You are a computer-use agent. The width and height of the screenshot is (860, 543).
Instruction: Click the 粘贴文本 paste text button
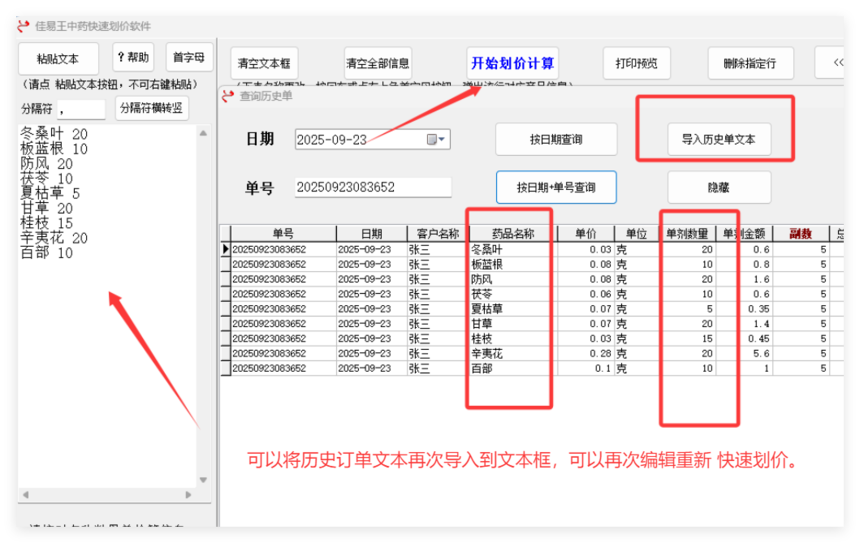[59, 57]
